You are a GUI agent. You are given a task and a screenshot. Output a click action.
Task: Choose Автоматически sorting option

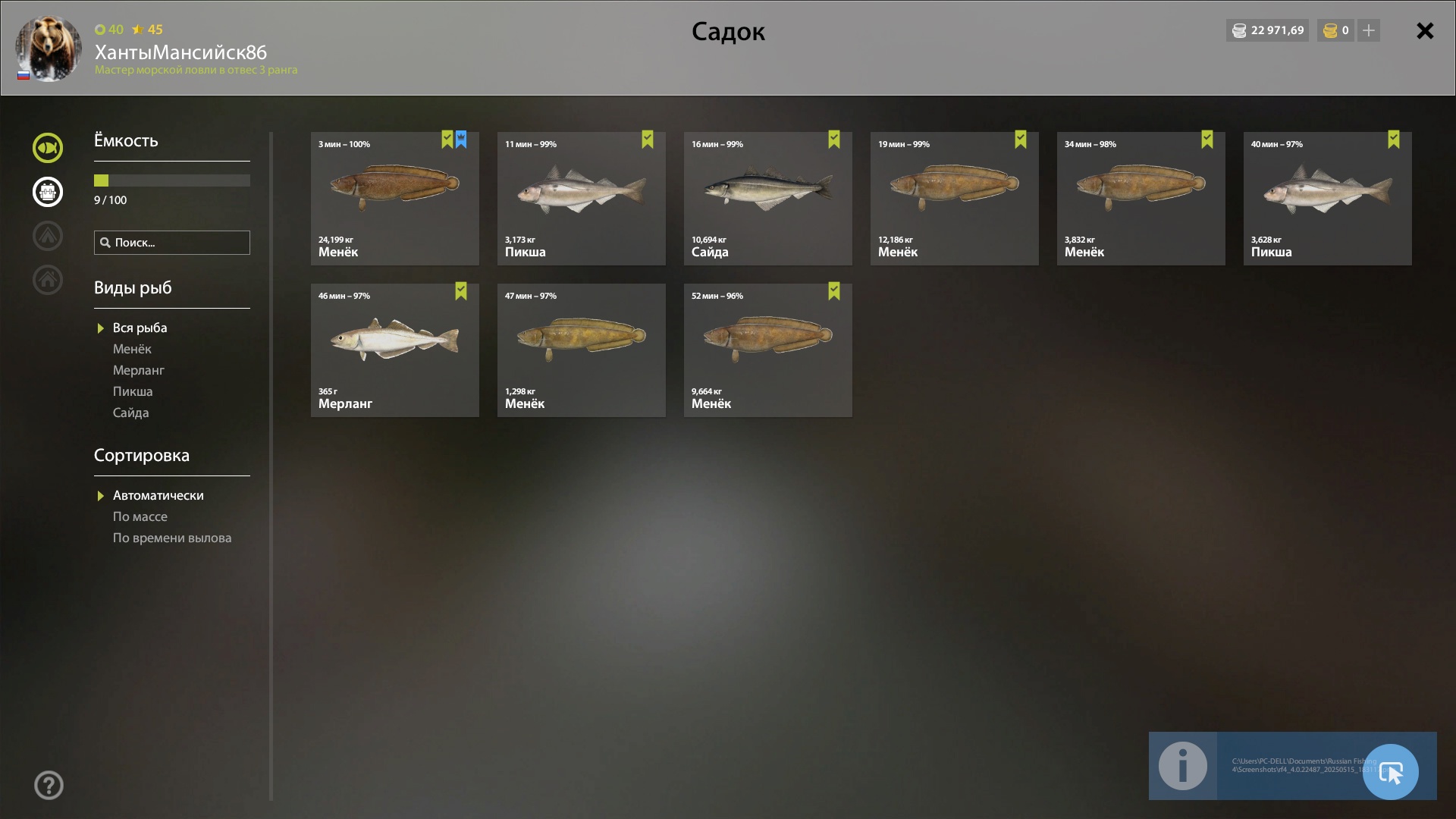[x=158, y=495]
